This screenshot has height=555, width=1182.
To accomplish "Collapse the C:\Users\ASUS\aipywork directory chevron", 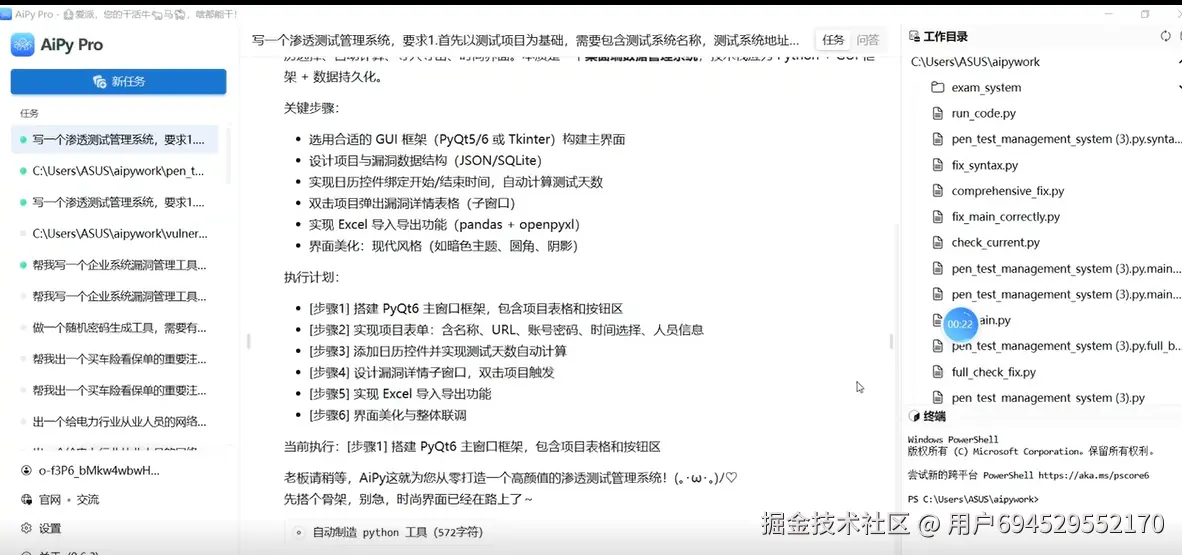I will tap(1178, 62).
